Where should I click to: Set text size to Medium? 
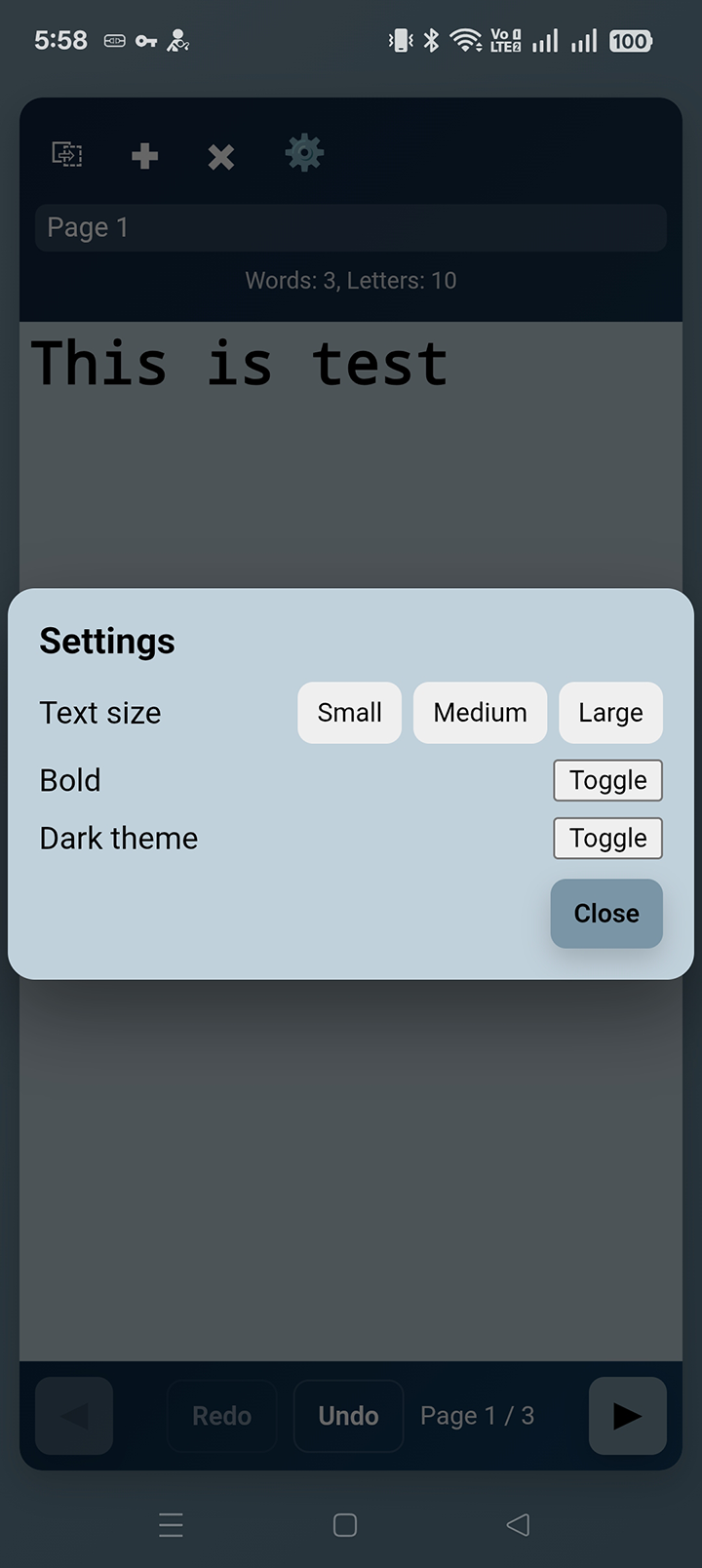click(480, 713)
